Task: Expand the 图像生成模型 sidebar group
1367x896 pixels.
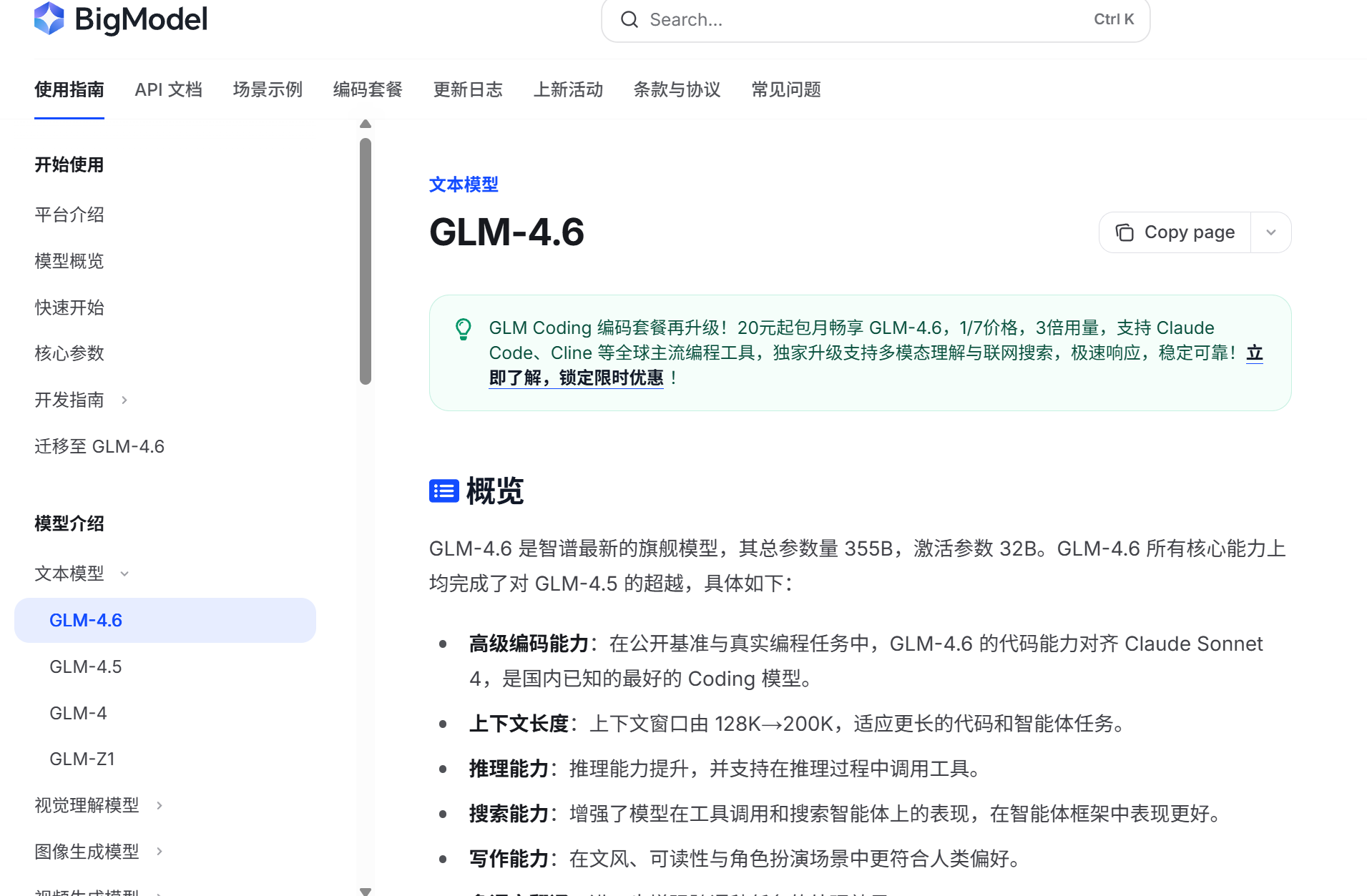Action: [x=160, y=851]
